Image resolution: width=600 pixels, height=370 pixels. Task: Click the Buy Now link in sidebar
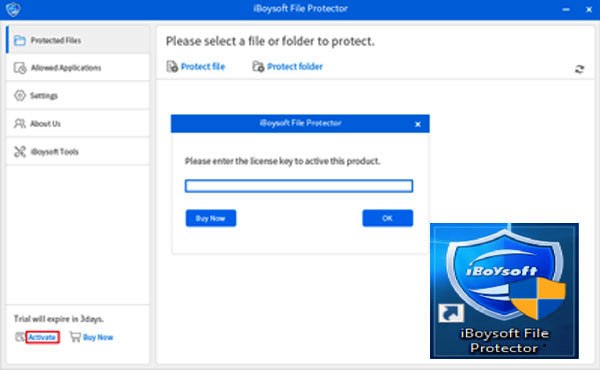pos(98,337)
